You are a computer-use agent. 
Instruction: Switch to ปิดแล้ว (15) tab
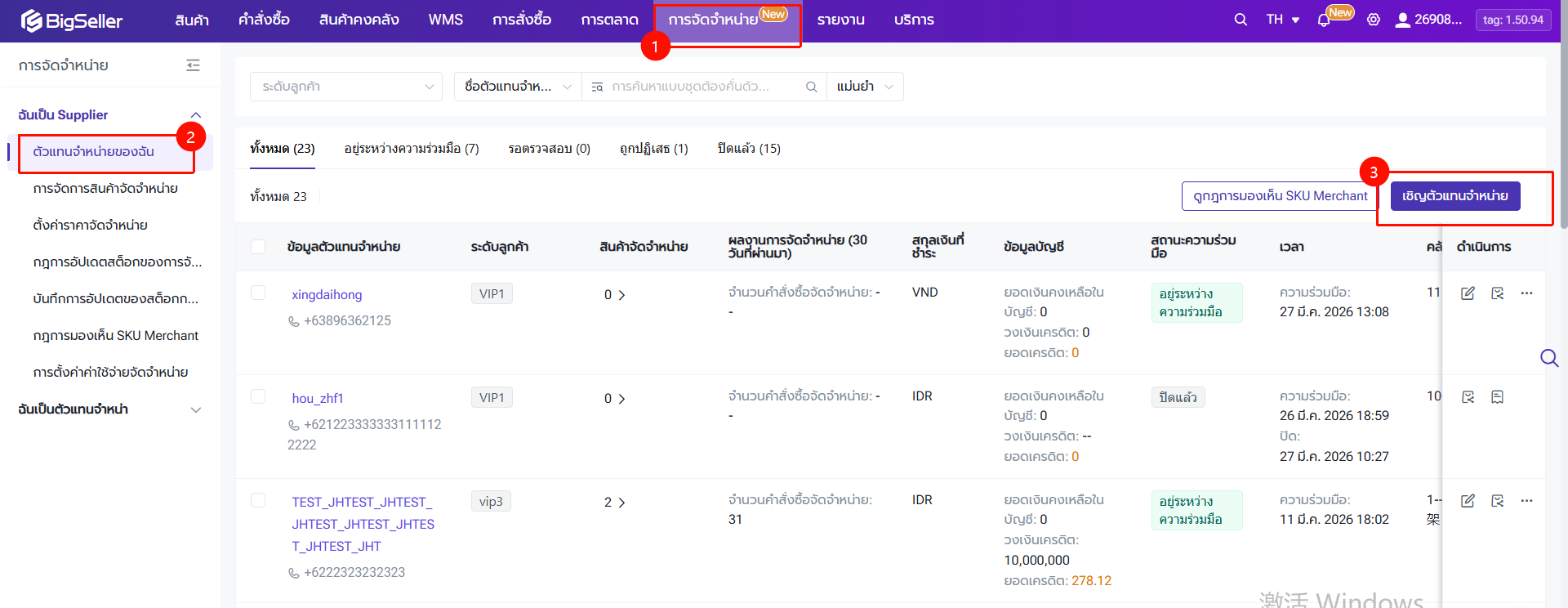pos(749,149)
